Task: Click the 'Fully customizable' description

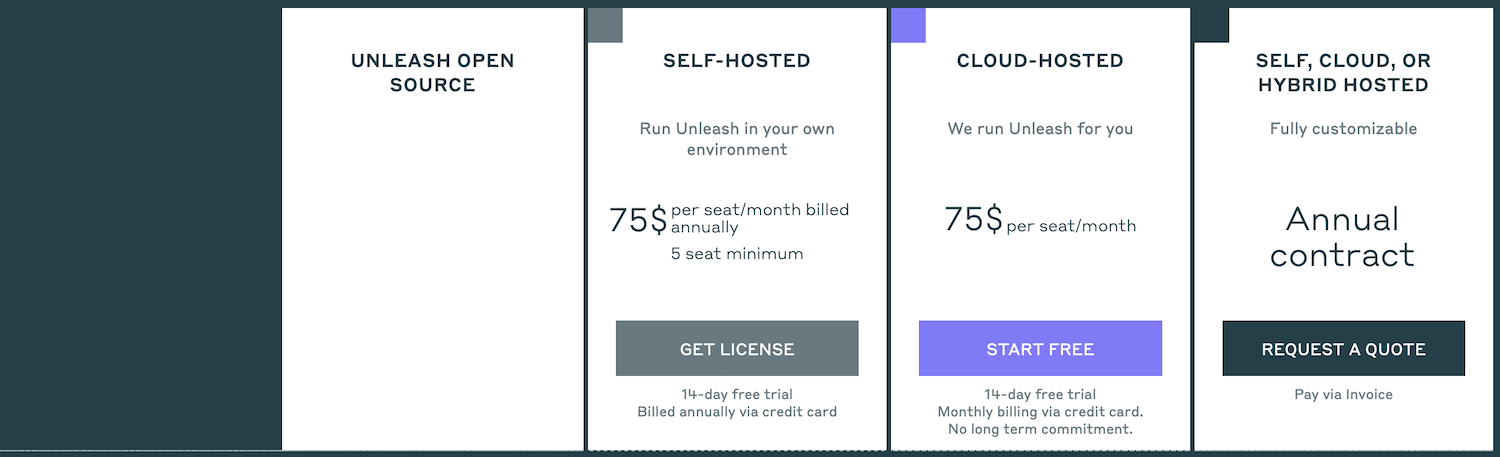Action: (x=1343, y=129)
